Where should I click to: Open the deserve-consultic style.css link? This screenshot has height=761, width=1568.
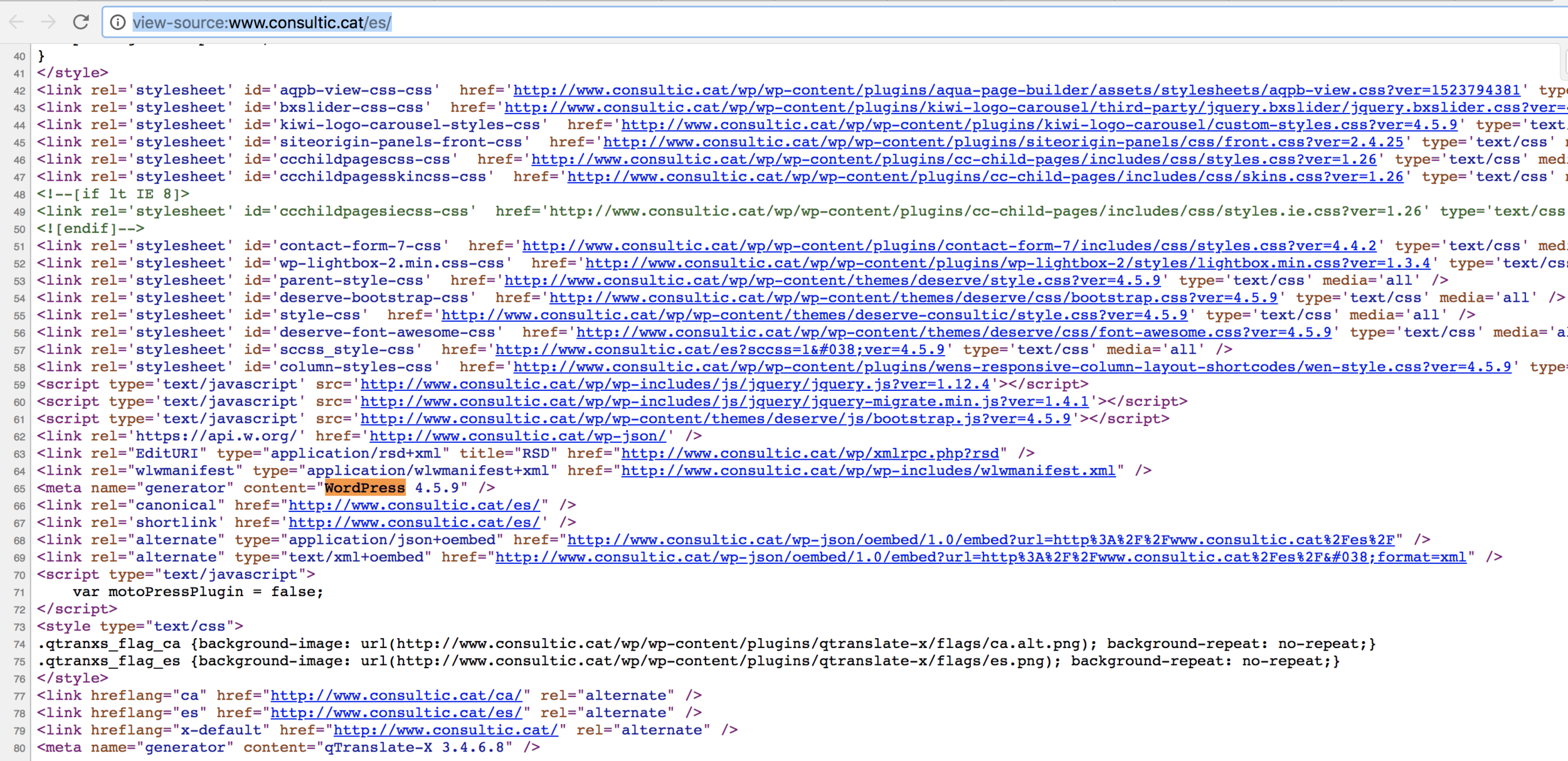click(814, 315)
